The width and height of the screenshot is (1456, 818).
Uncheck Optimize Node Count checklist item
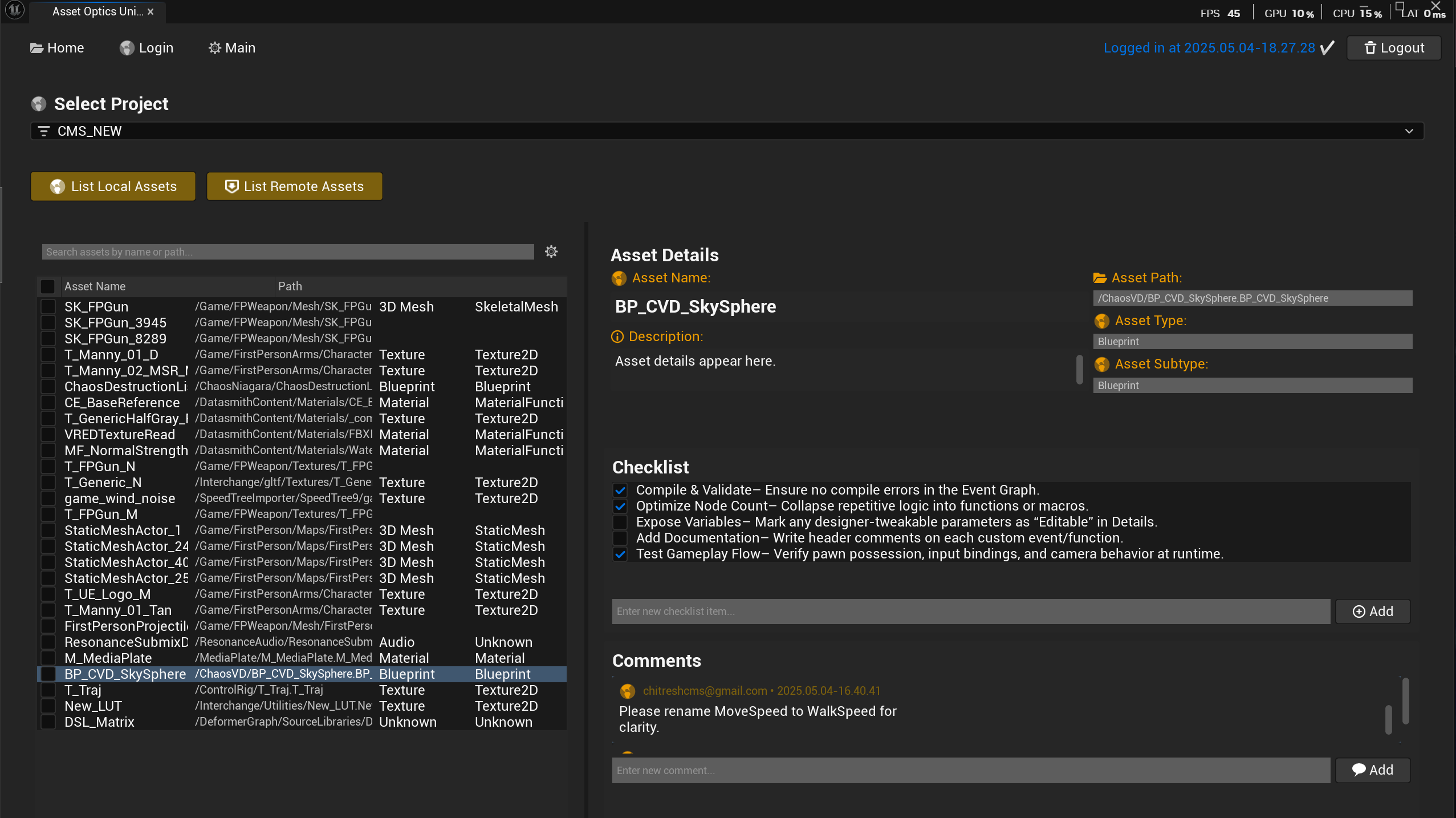click(x=620, y=506)
